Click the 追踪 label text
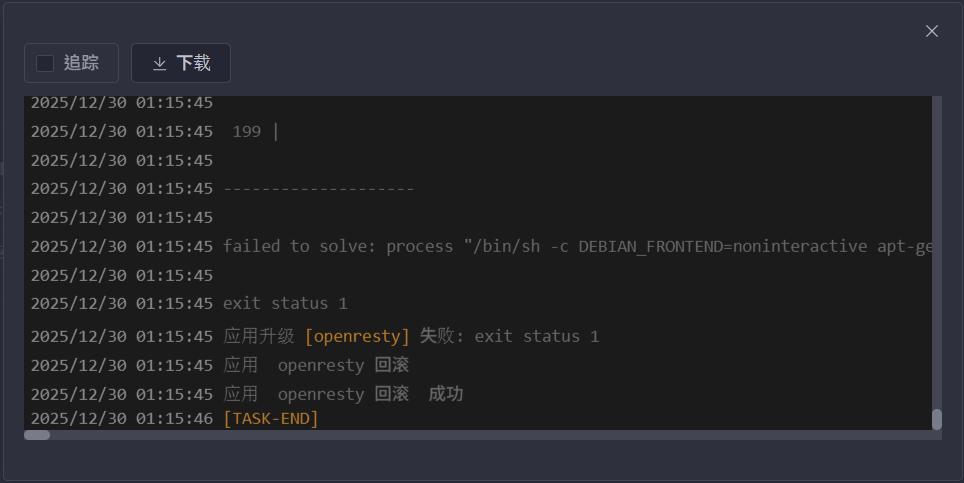 coord(81,63)
